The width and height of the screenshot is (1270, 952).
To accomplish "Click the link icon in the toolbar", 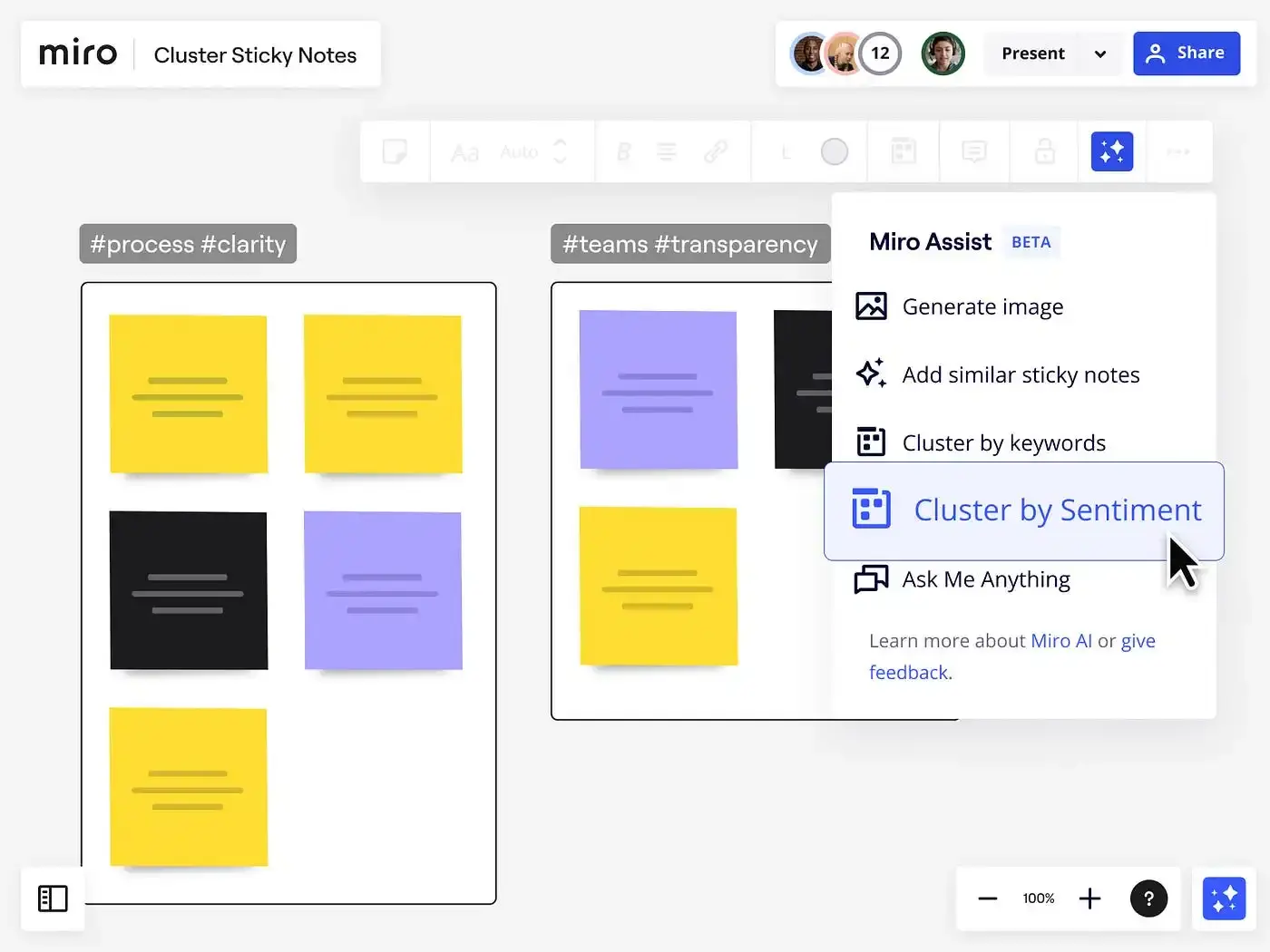I will pos(716,151).
